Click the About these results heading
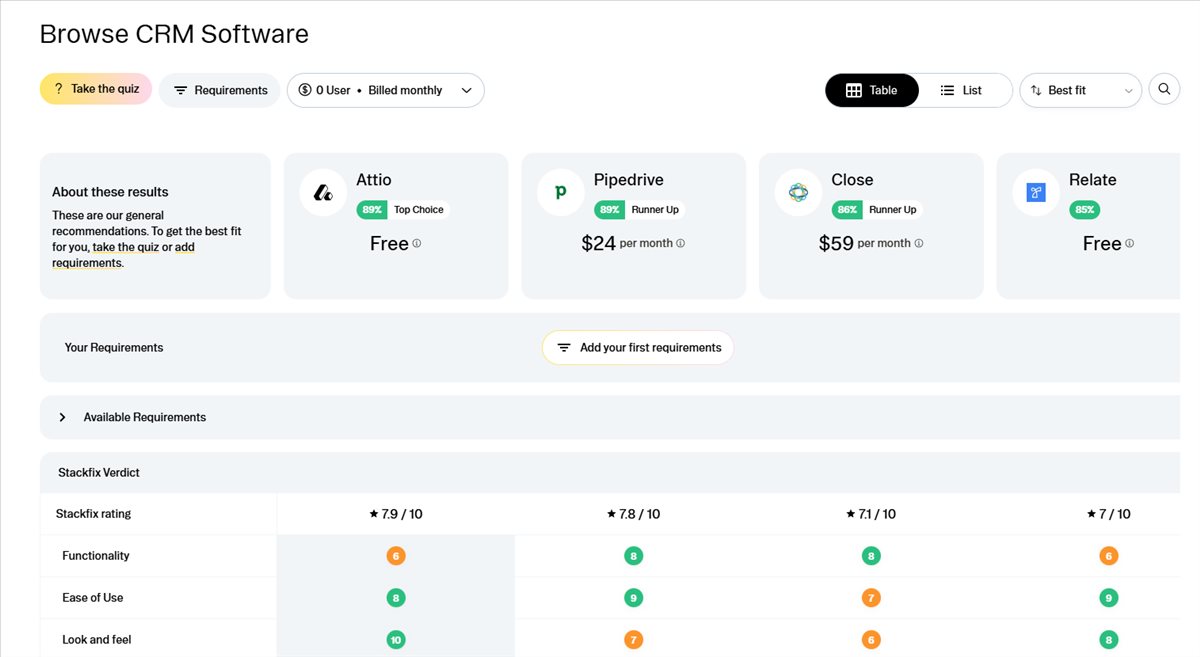 tap(110, 192)
